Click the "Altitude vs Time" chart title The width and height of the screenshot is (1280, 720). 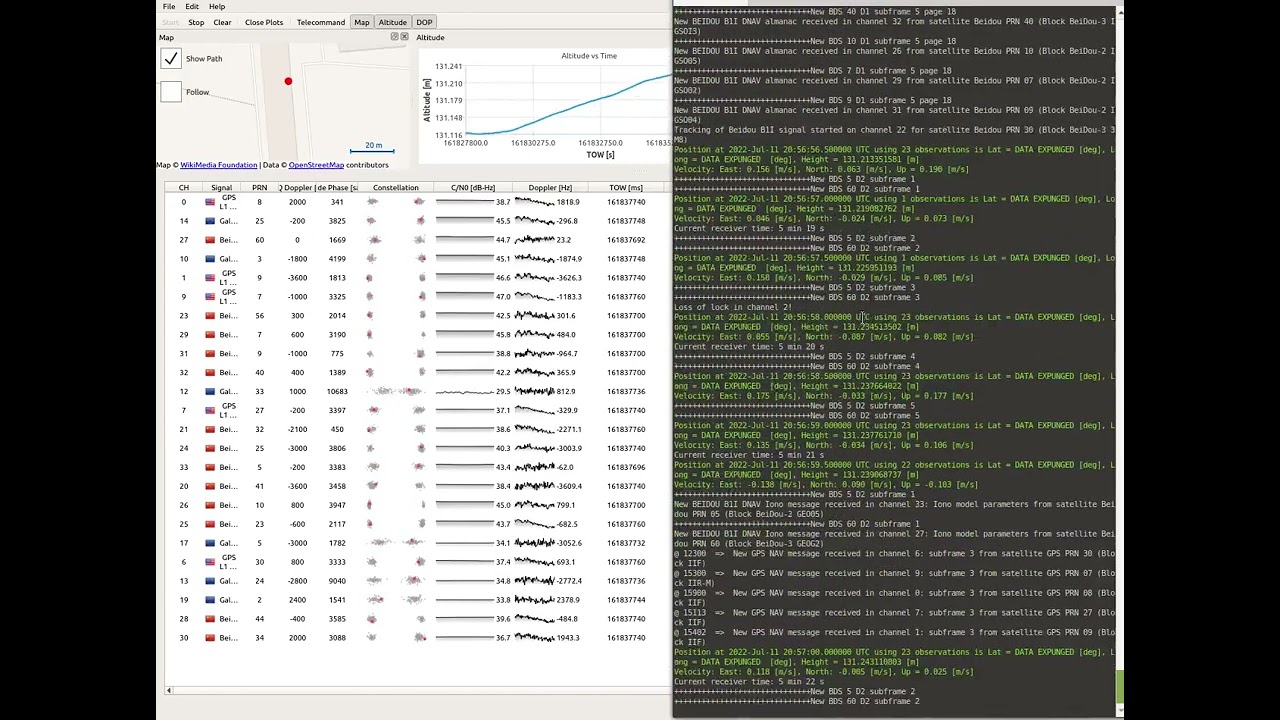tap(589, 56)
